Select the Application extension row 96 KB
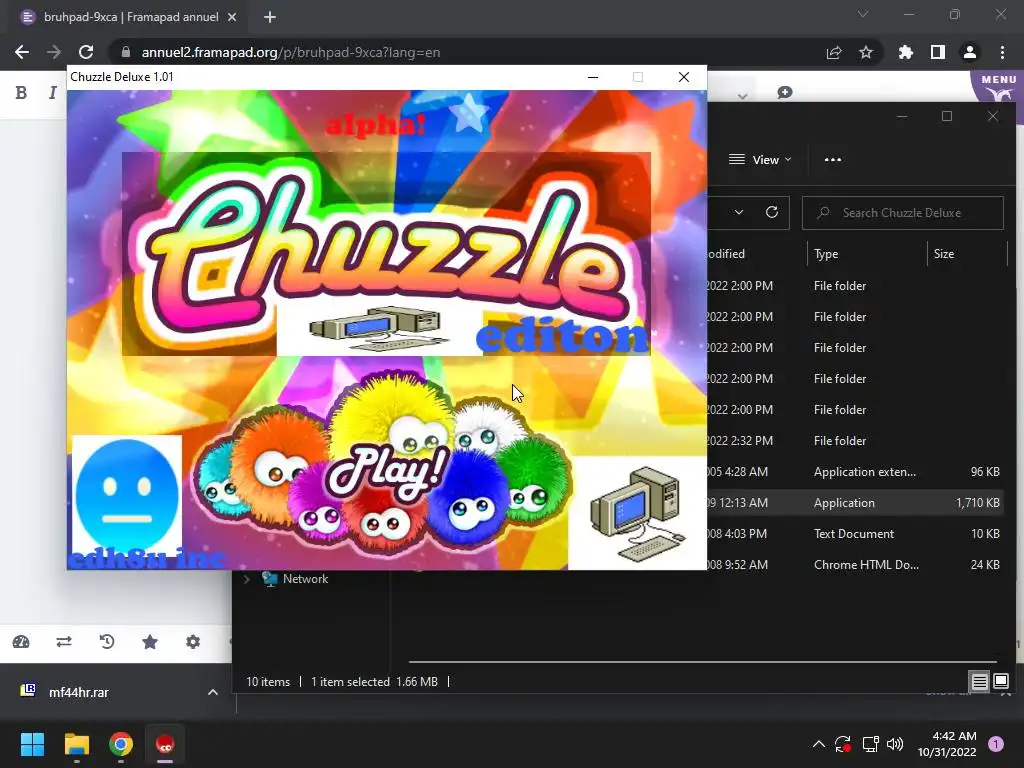Image resolution: width=1024 pixels, height=768 pixels. [856, 472]
